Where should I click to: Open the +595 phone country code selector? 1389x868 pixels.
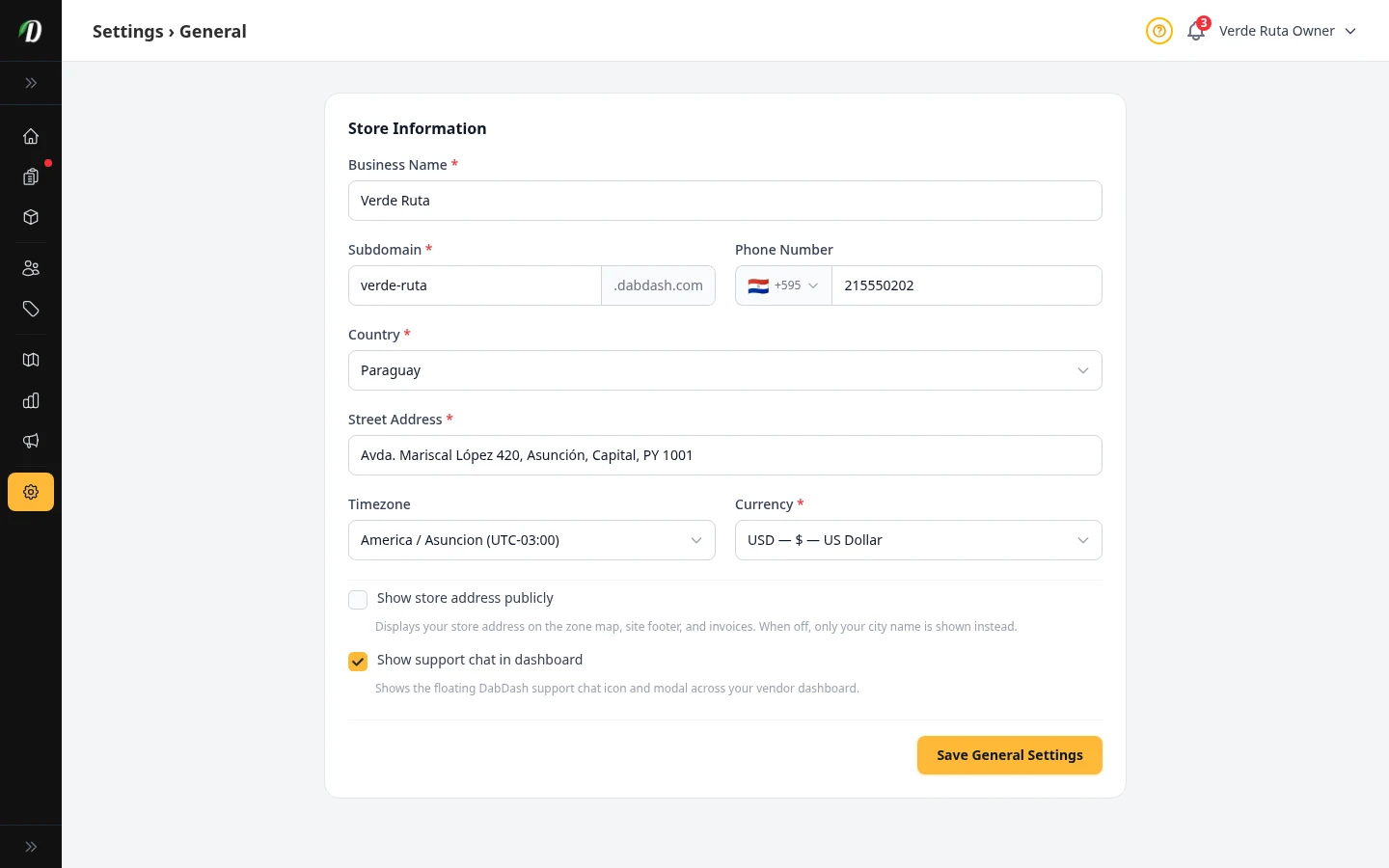(x=783, y=285)
